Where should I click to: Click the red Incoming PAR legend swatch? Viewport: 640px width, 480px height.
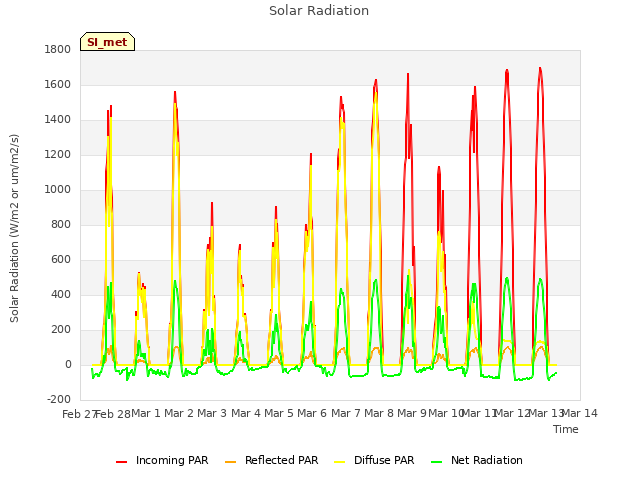tap(121, 462)
